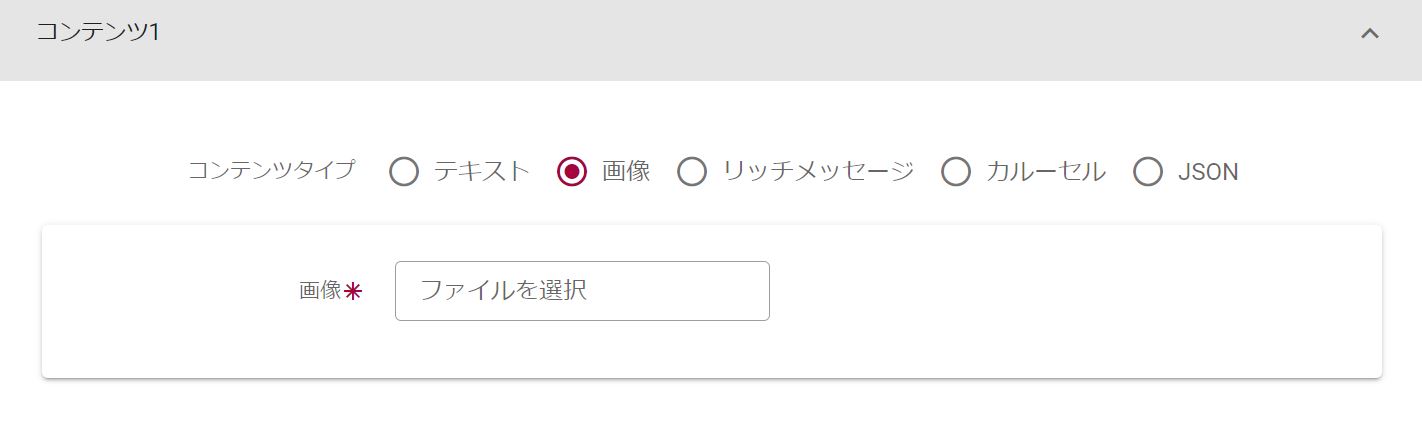
Task: Select the 画像 radio button circle
Action: coord(572,172)
